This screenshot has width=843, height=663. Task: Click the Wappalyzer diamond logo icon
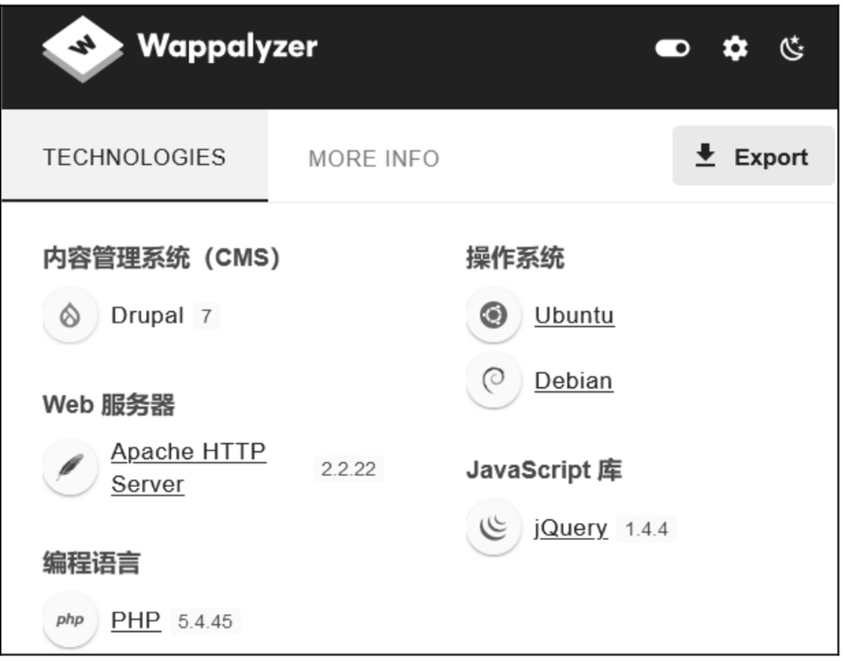83,49
